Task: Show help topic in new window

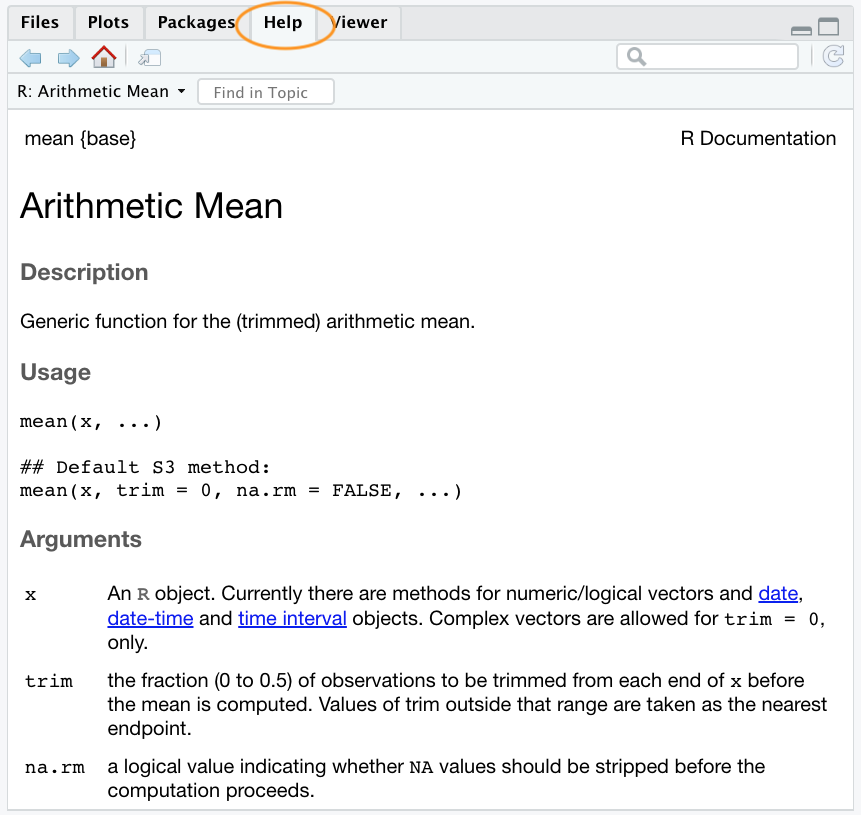Action: [150, 58]
